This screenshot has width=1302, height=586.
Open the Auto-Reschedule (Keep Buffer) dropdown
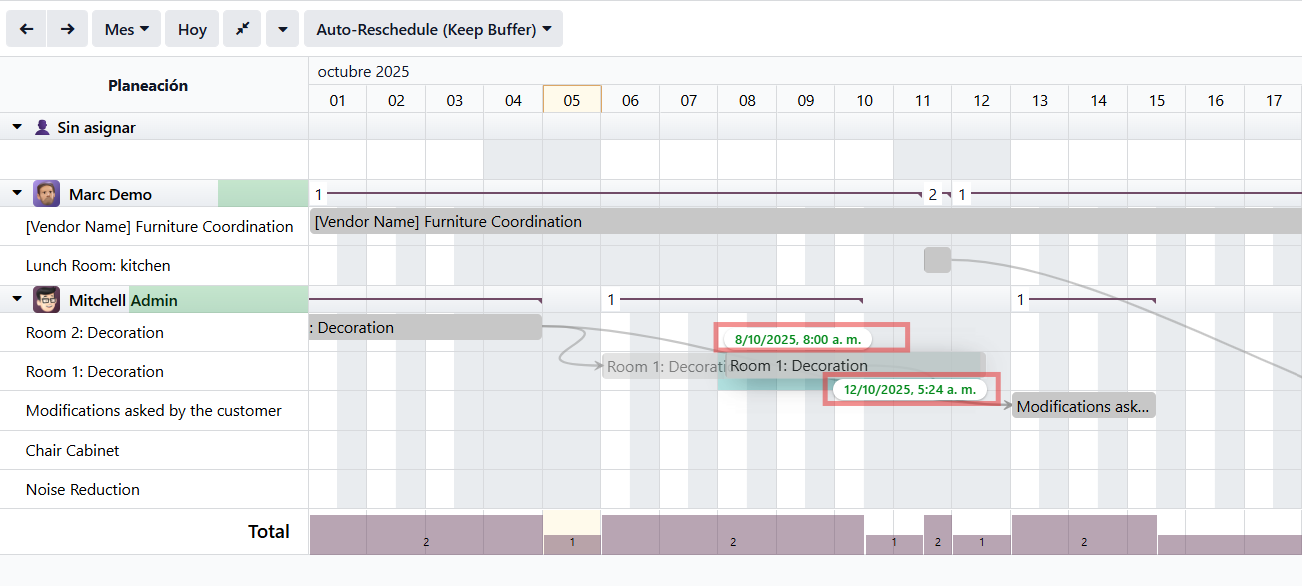click(433, 29)
